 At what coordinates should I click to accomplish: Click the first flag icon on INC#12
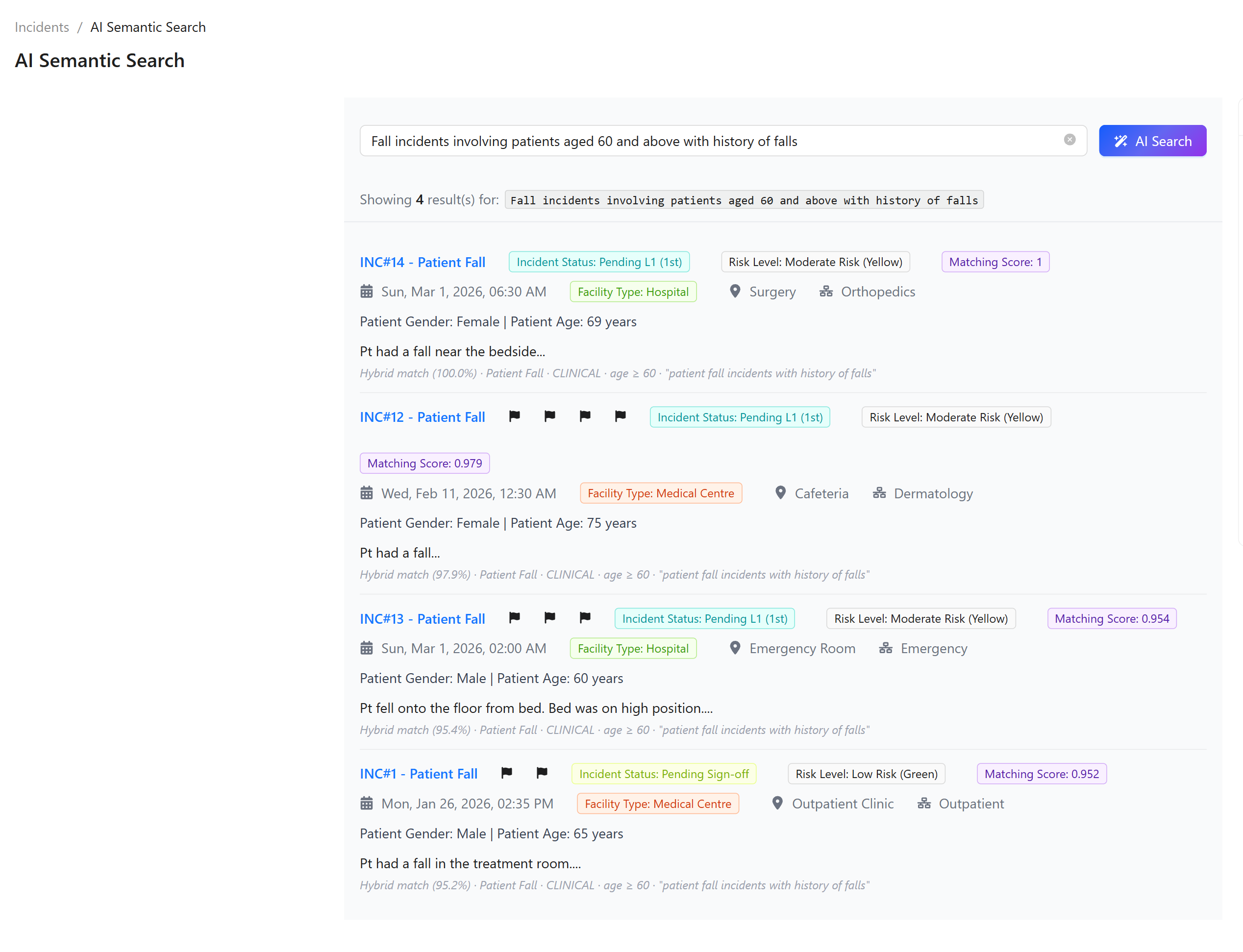514,416
